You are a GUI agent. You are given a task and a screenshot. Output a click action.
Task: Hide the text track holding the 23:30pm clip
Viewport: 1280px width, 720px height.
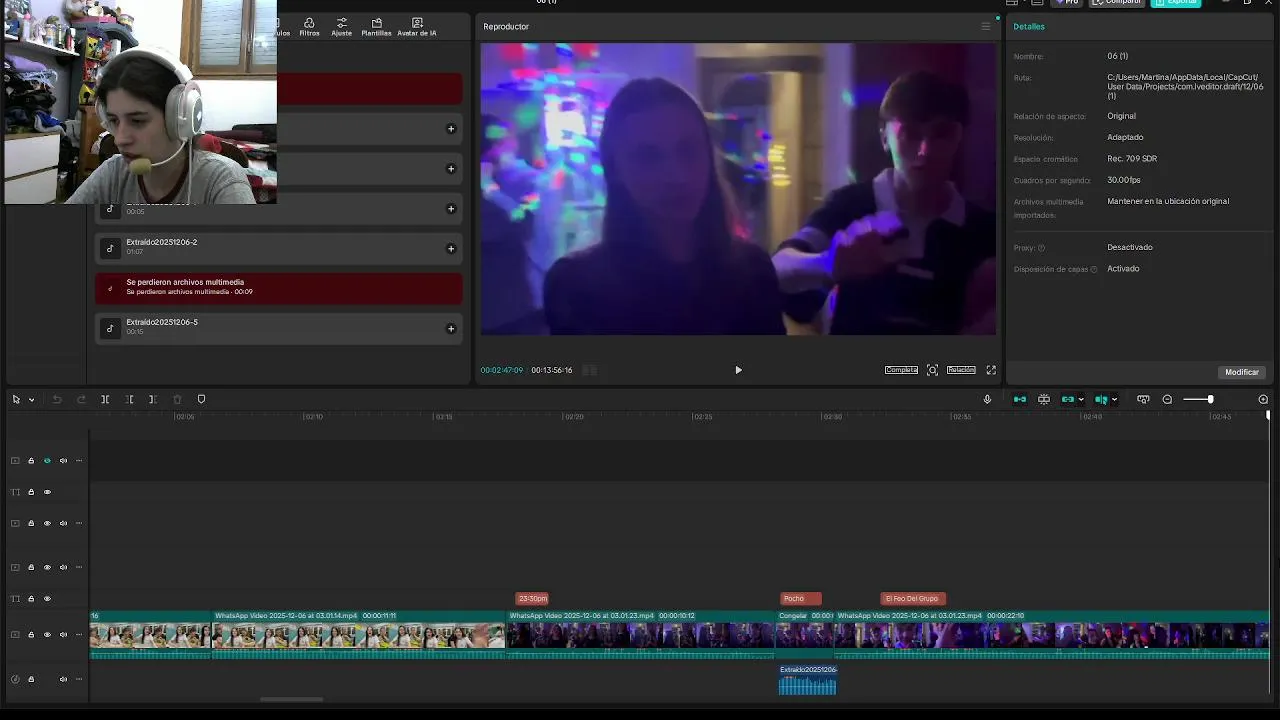point(47,599)
